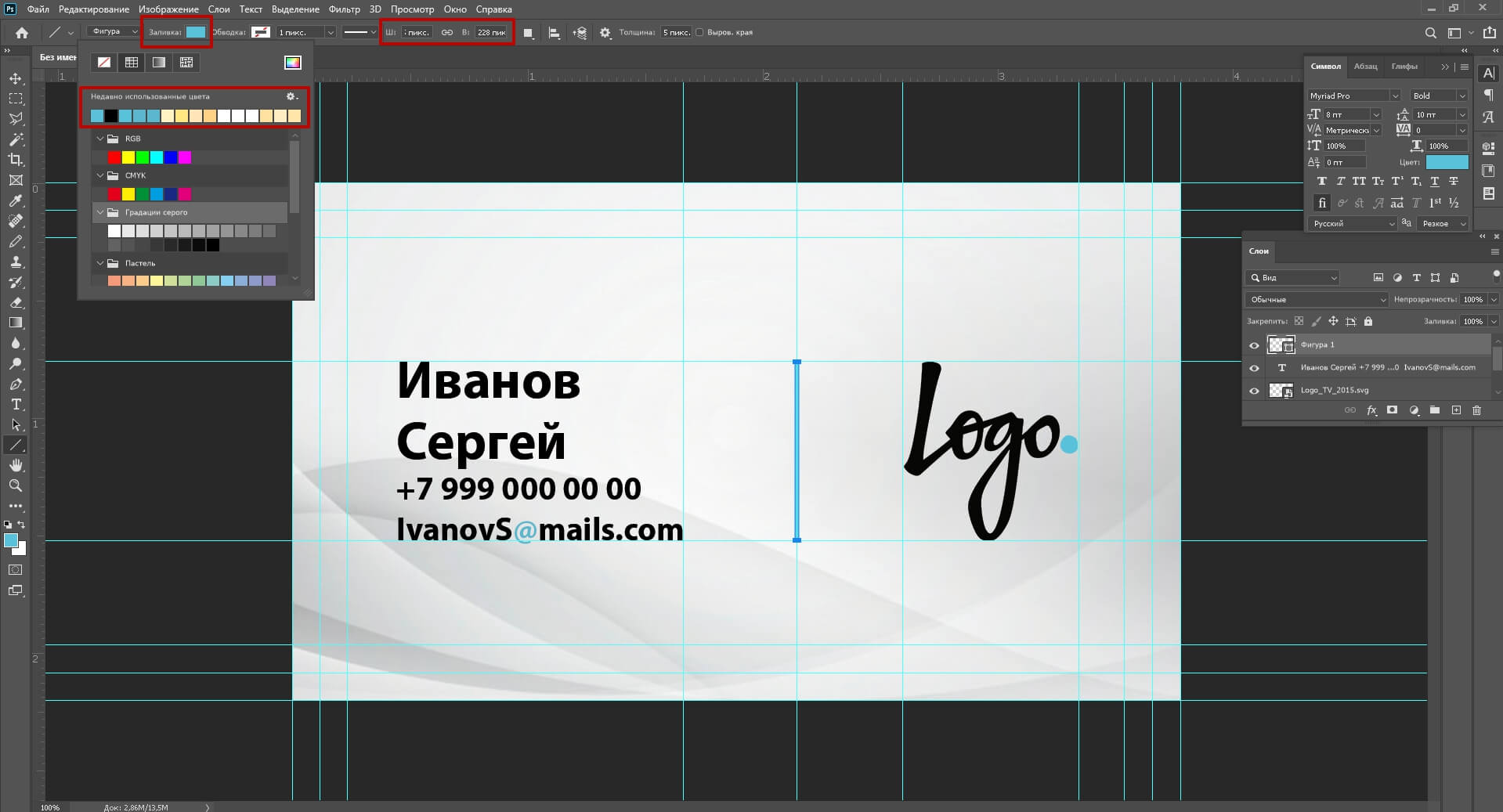
Task: Activate the Horizontal Type tool
Action: pyautogui.click(x=16, y=404)
